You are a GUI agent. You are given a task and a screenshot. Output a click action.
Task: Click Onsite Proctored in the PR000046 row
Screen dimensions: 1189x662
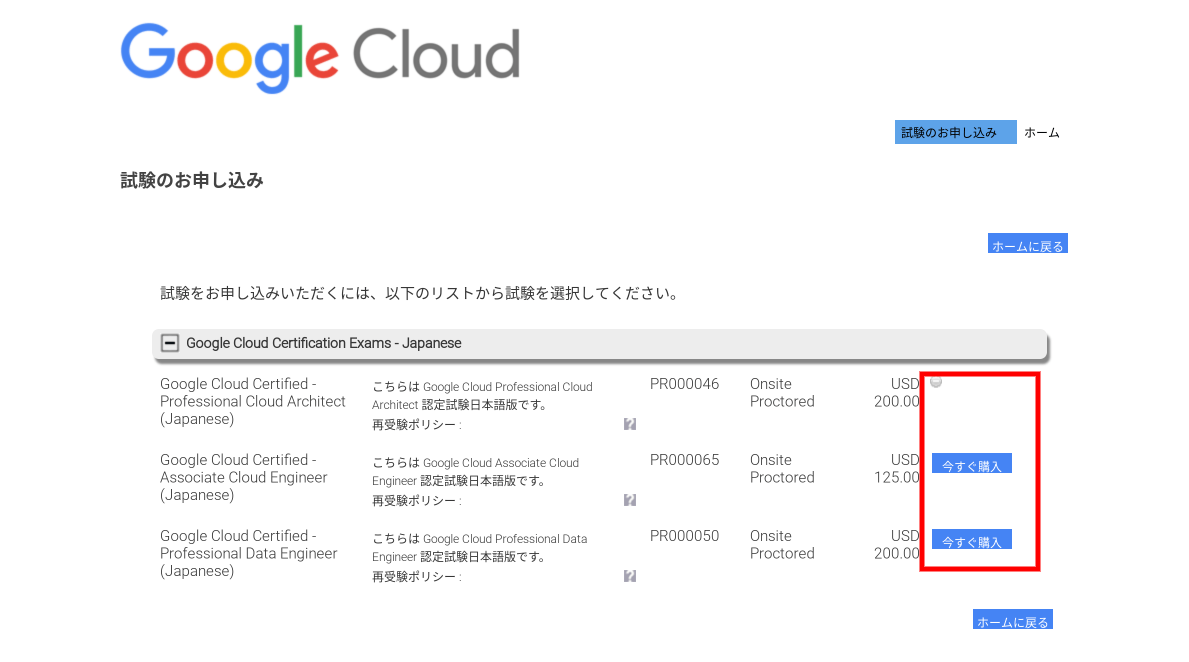click(x=782, y=393)
